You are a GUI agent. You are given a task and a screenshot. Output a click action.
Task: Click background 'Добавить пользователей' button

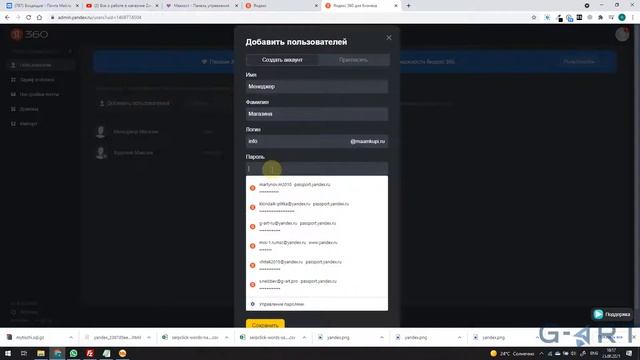pyautogui.click(x=134, y=103)
